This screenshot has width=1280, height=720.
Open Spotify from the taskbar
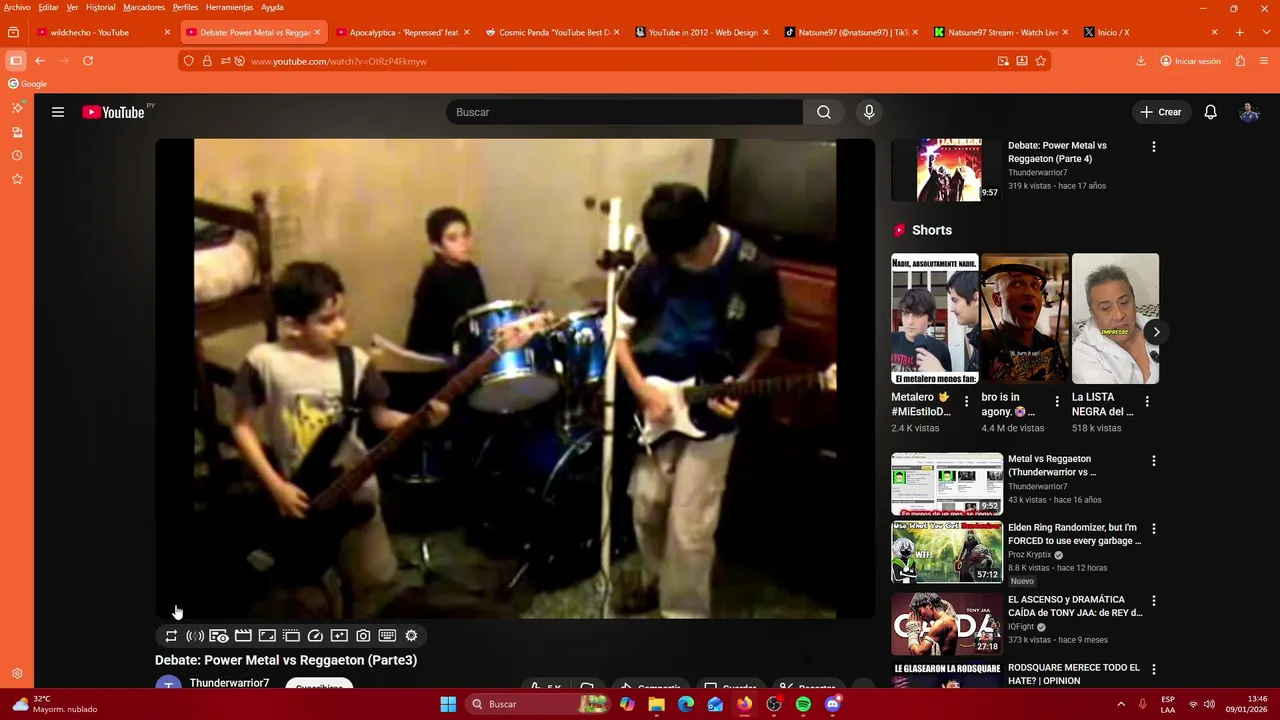(x=803, y=704)
